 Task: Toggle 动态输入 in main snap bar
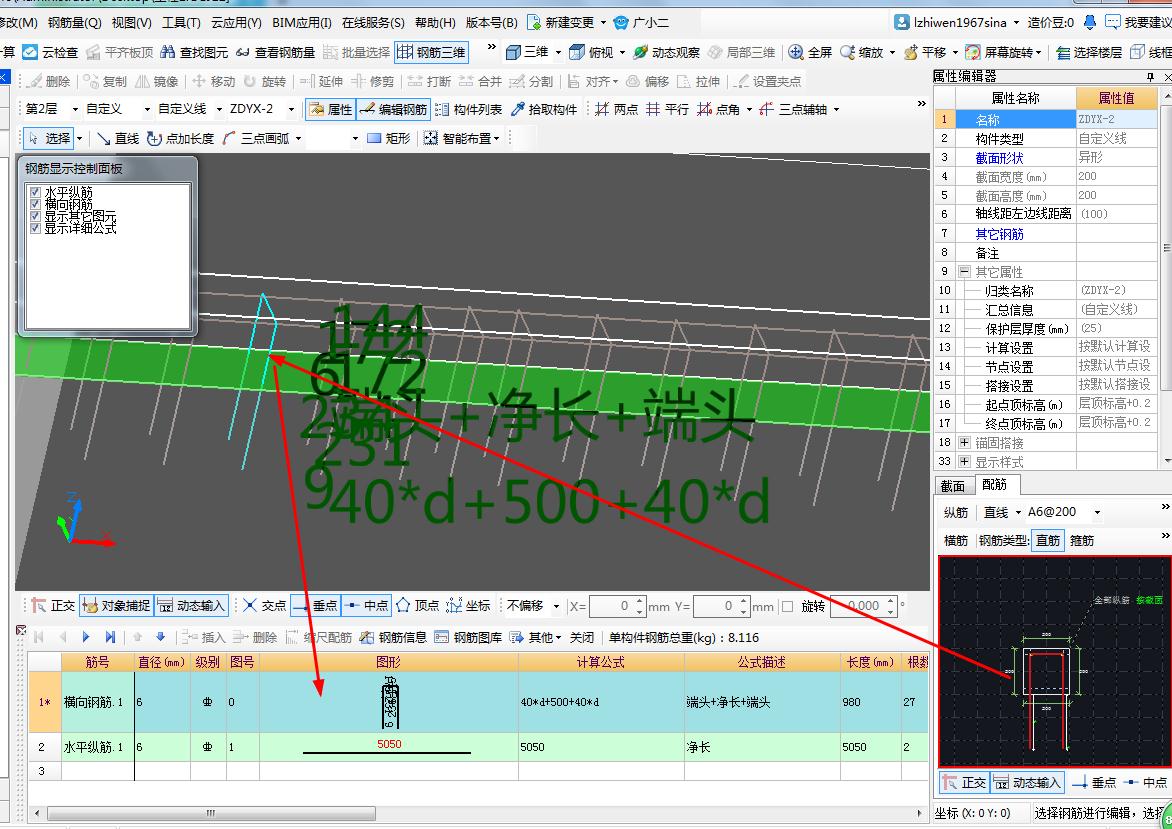click(x=191, y=605)
